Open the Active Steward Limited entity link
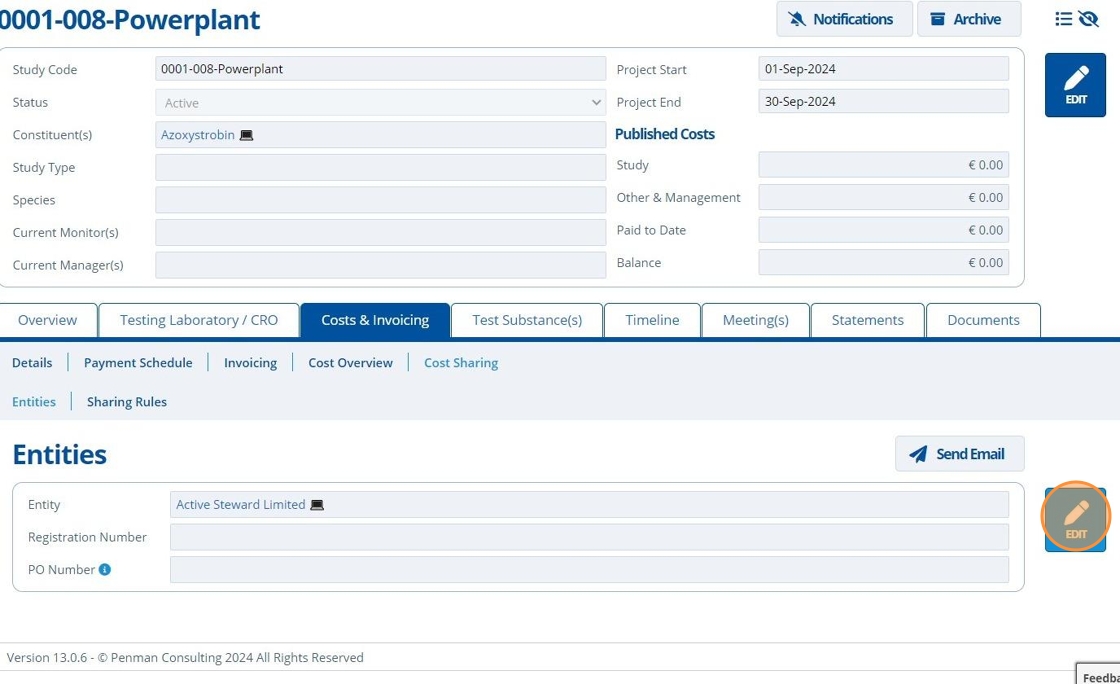The width and height of the screenshot is (1120, 684). (241, 505)
